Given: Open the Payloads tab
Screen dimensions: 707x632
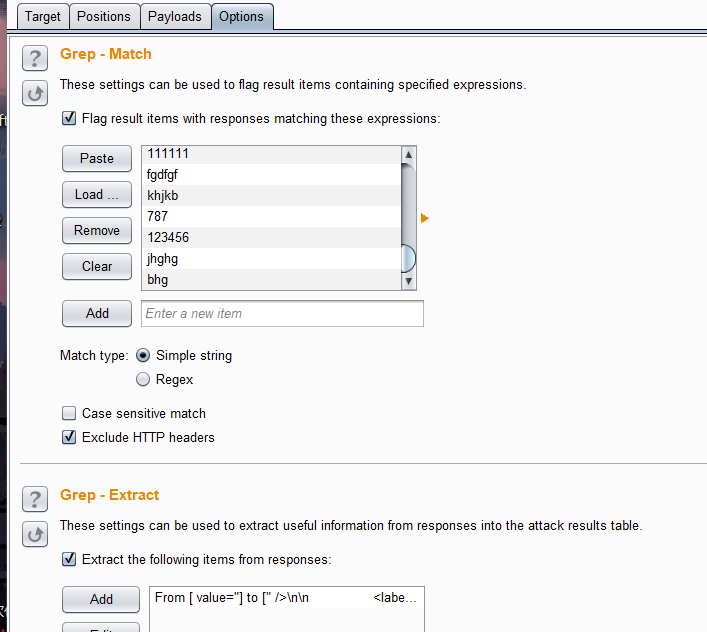Looking at the screenshot, I should (x=175, y=16).
